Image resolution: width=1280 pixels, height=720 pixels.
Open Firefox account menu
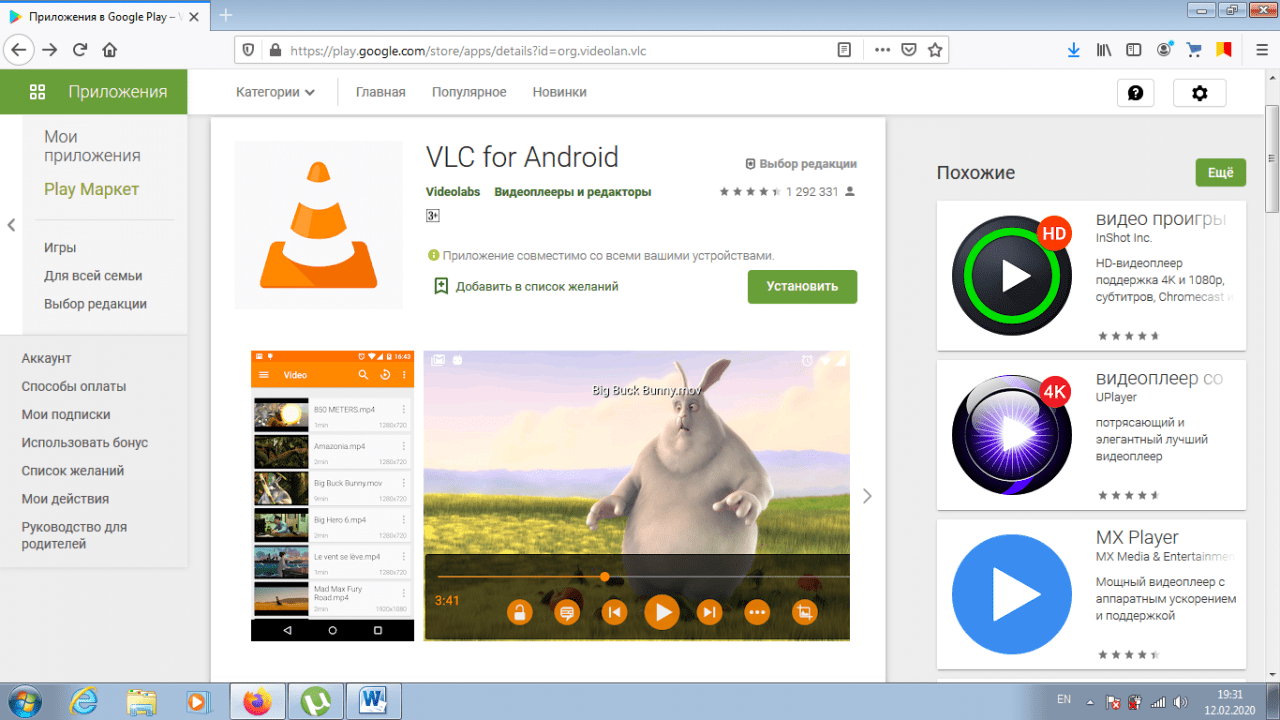[1164, 49]
